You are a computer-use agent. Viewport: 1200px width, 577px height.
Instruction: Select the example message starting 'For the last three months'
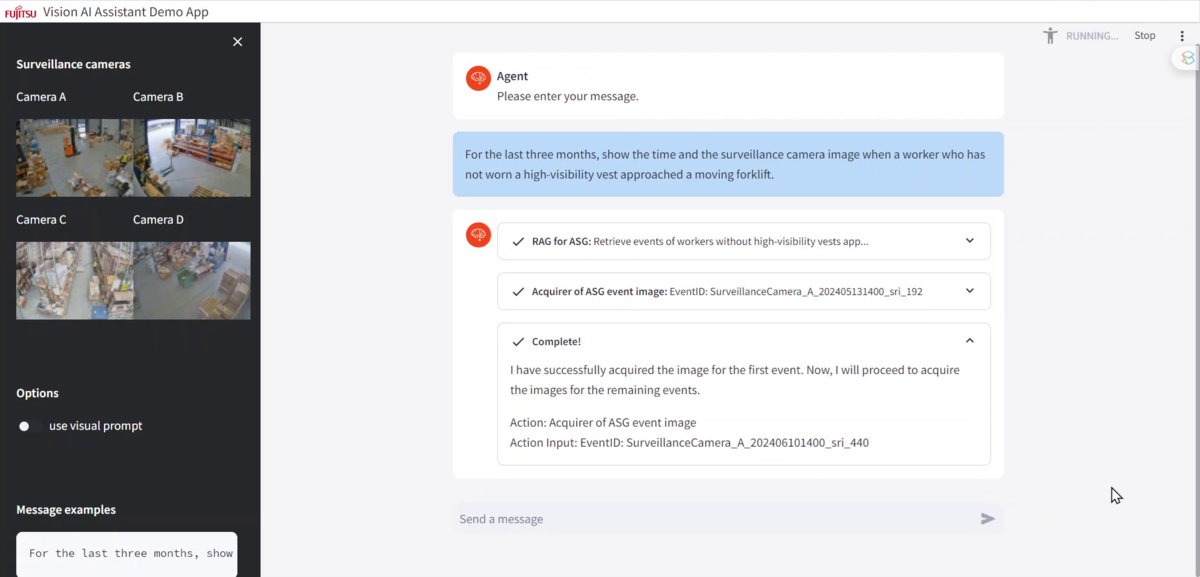(127, 553)
